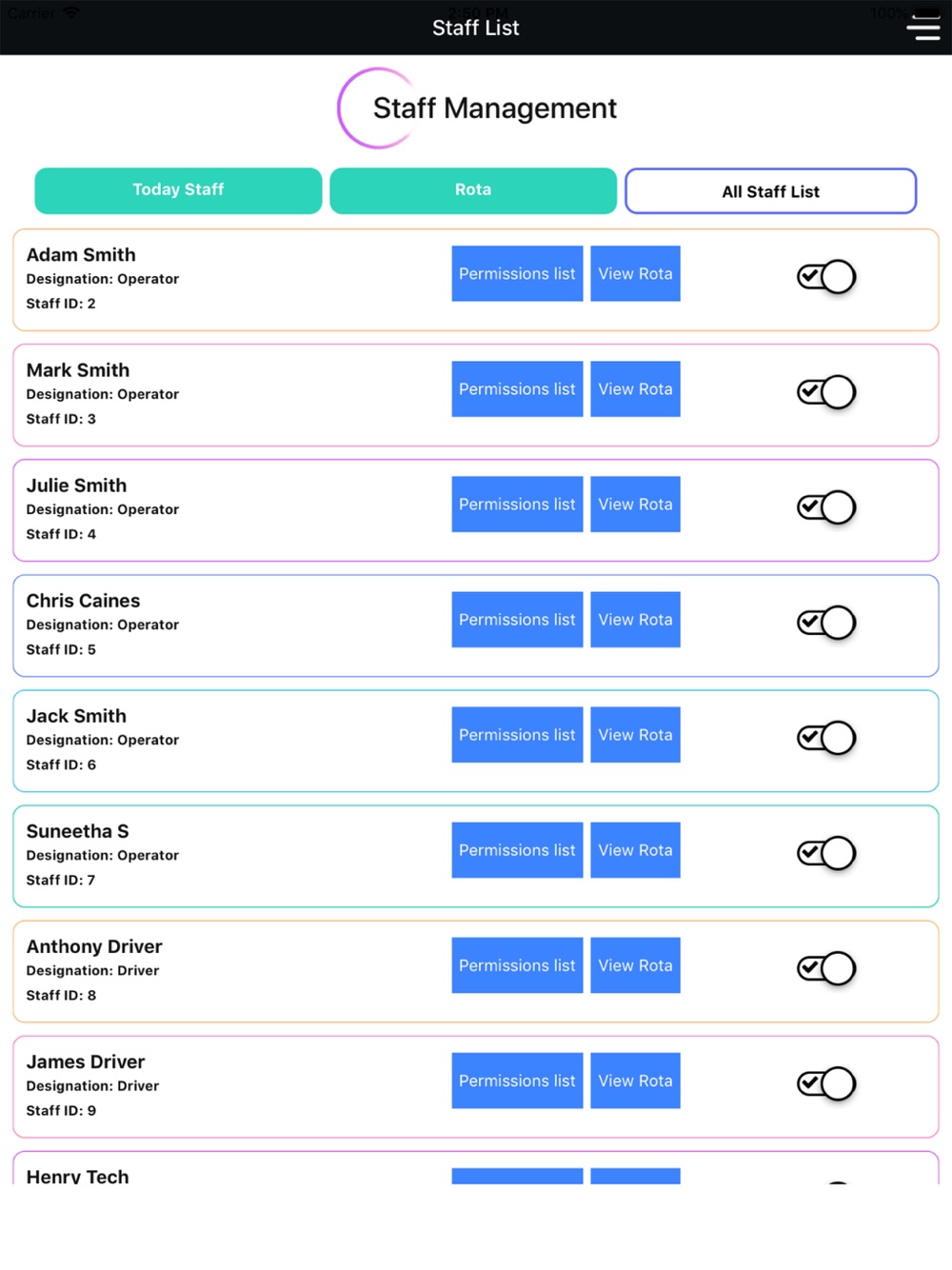View Rota for Anthony Driver

coord(635,965)
